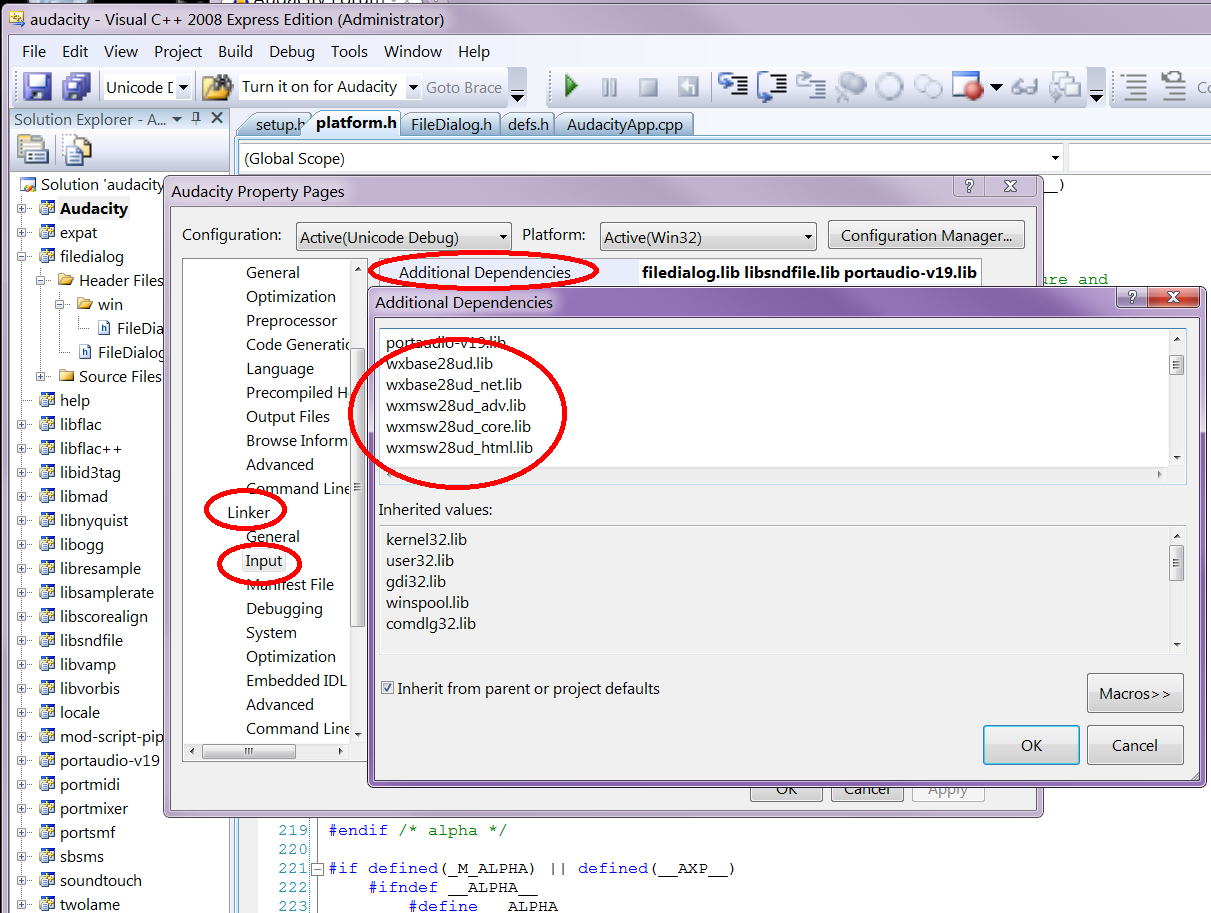Collapse the filedialog project node

[x=22, y=257]
